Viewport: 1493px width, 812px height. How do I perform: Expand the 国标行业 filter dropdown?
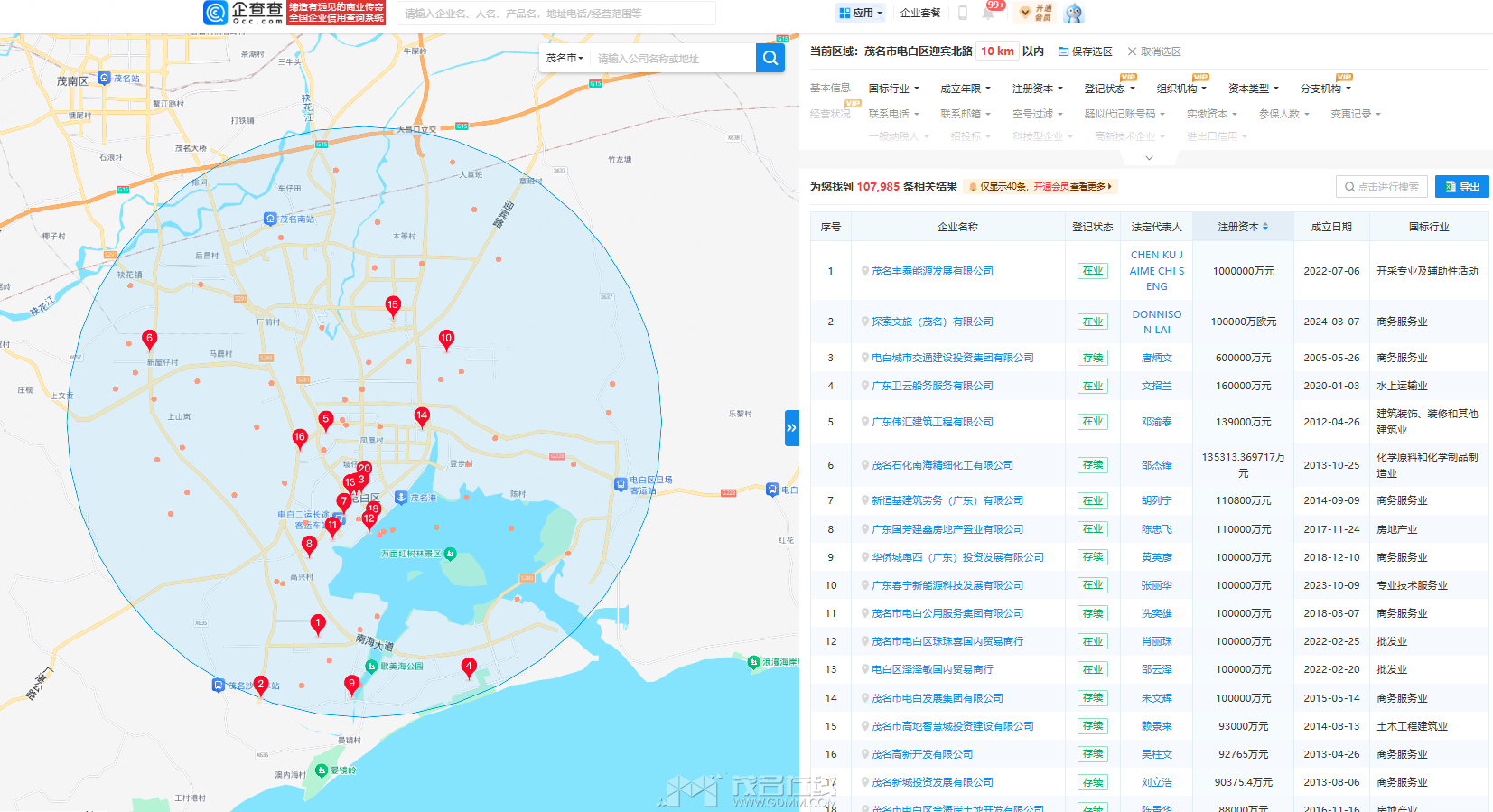(x=893, y=89)
